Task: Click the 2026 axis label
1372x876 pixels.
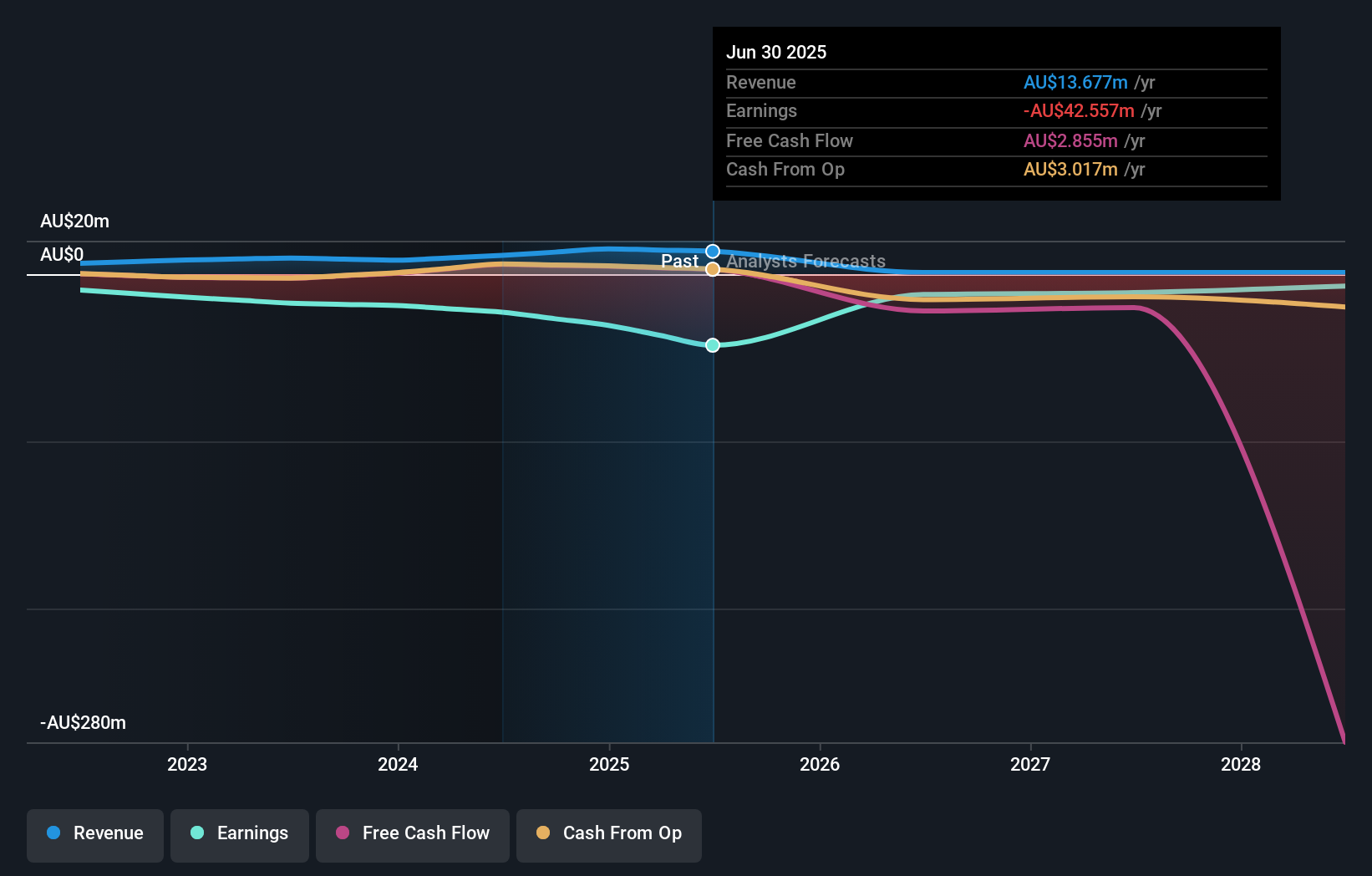Action: [x=821, y=764]
